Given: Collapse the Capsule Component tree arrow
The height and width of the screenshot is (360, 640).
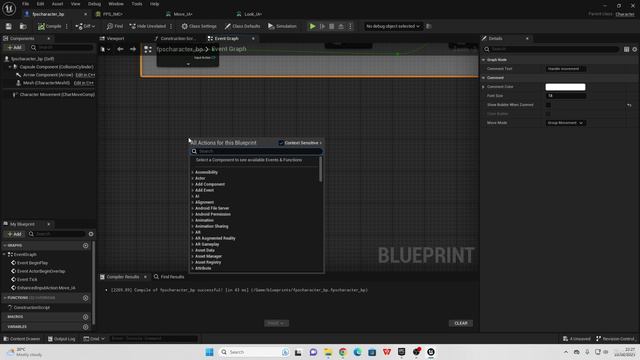Looking at the screenshot, I should [x=10, y=67].
